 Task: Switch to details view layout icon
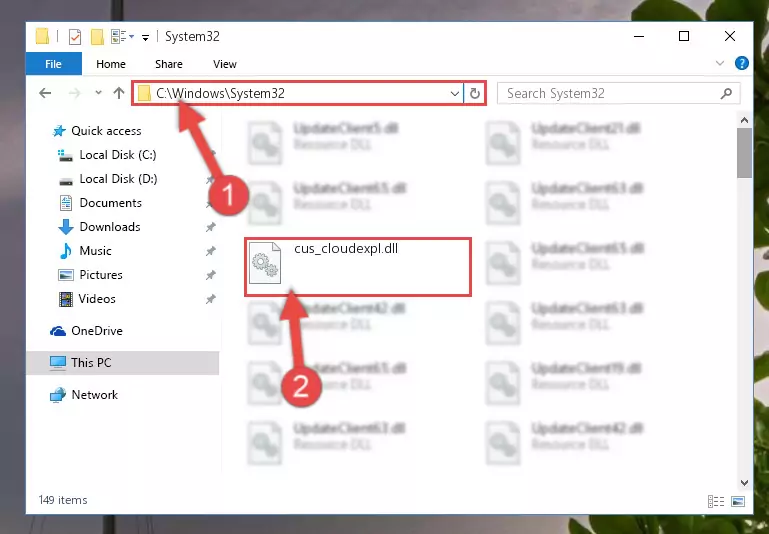716,501
